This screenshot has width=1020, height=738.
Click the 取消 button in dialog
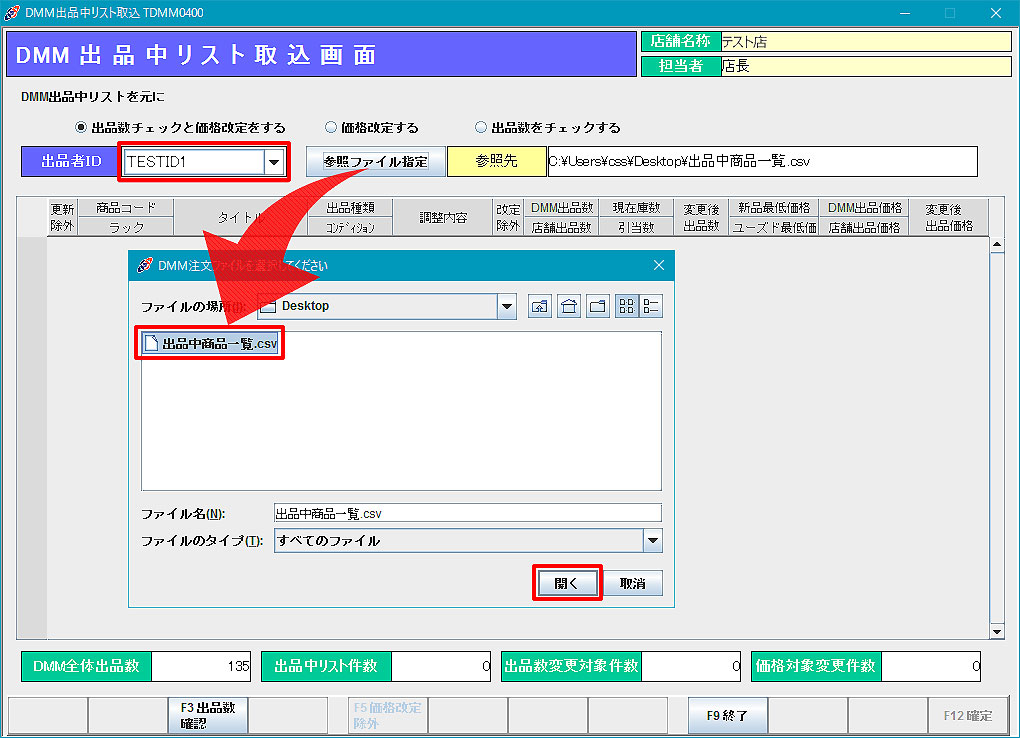coord(633,583)
